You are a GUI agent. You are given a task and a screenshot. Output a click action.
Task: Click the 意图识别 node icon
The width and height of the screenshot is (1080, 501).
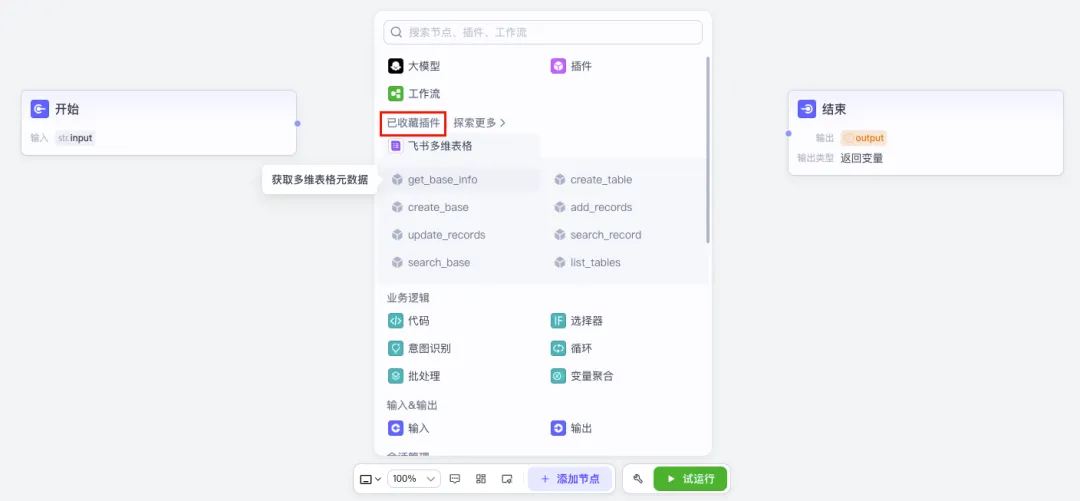coord(395,349)
